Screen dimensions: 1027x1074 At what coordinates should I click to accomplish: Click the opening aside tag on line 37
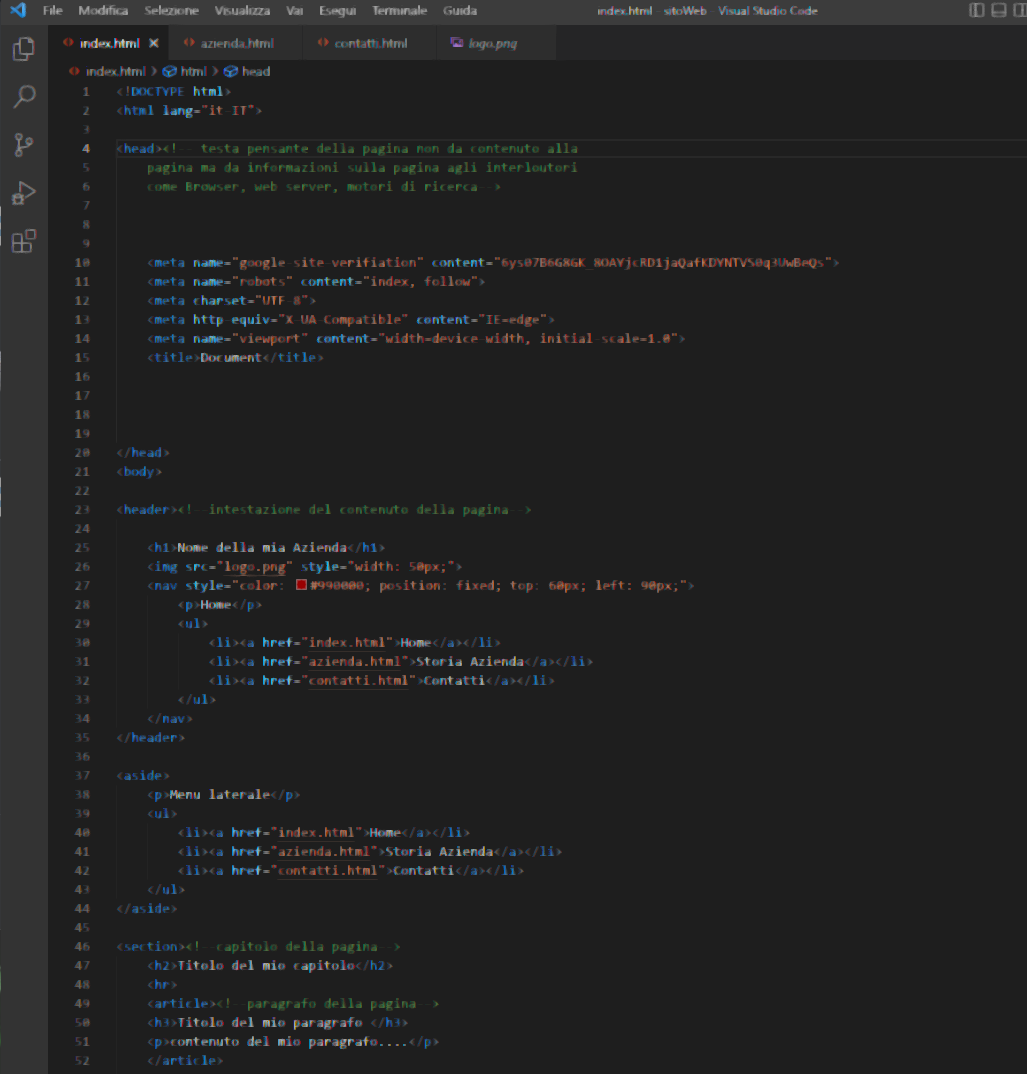(x=143, y=776)
